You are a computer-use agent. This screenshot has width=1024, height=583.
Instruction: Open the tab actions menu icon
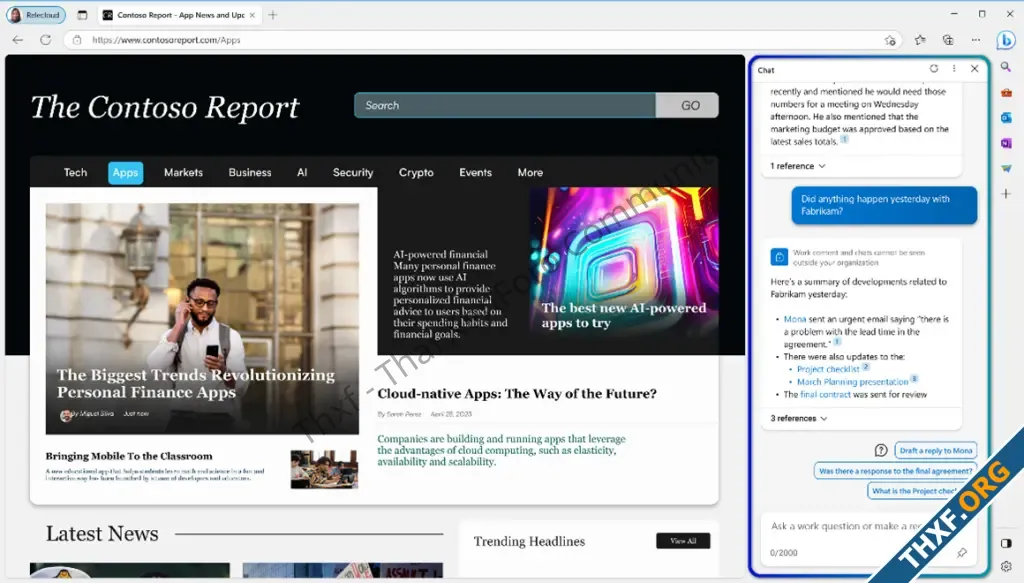pos(82,15)
